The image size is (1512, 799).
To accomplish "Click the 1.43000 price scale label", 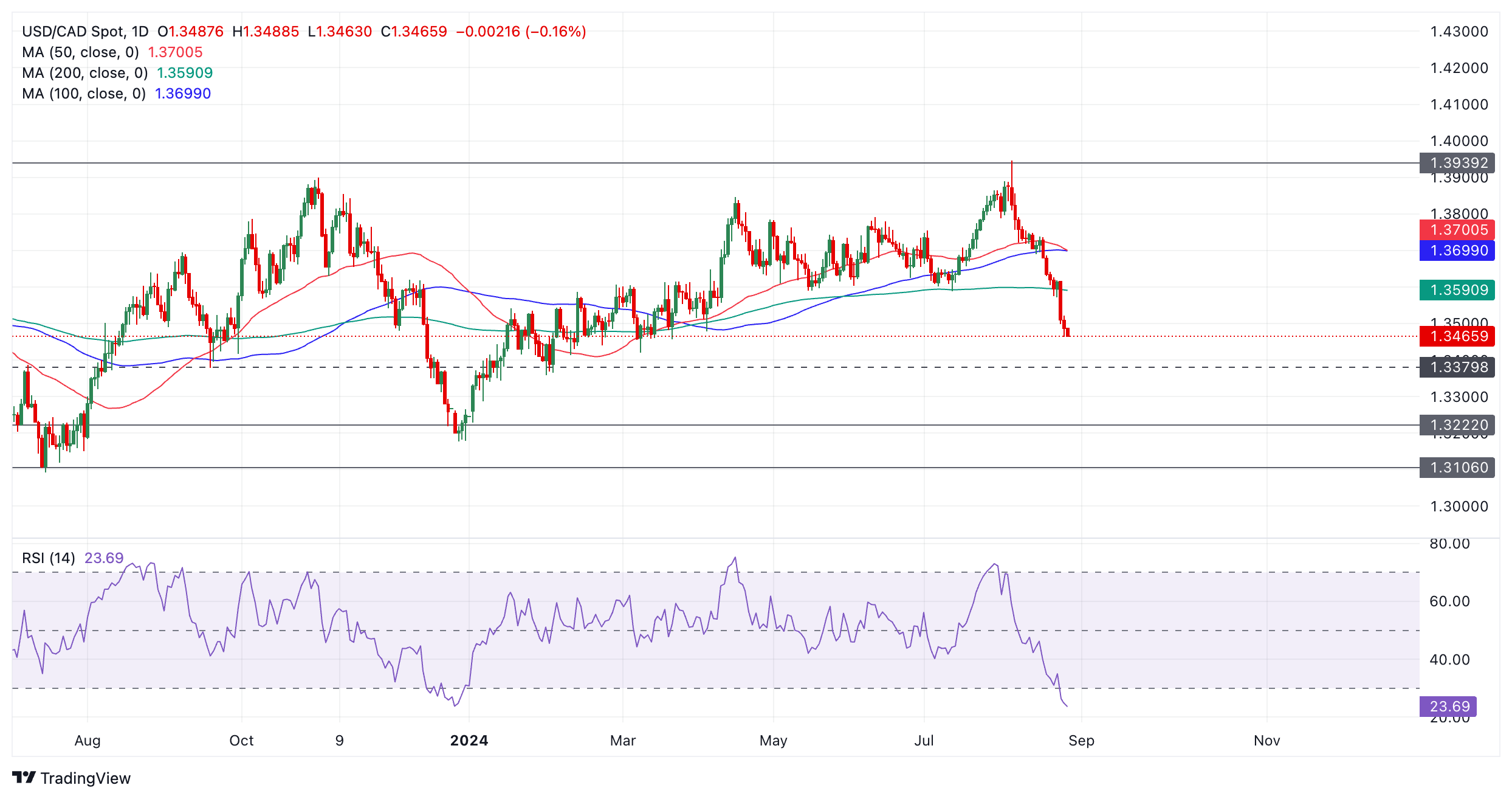I will (x=1459, y=32).
